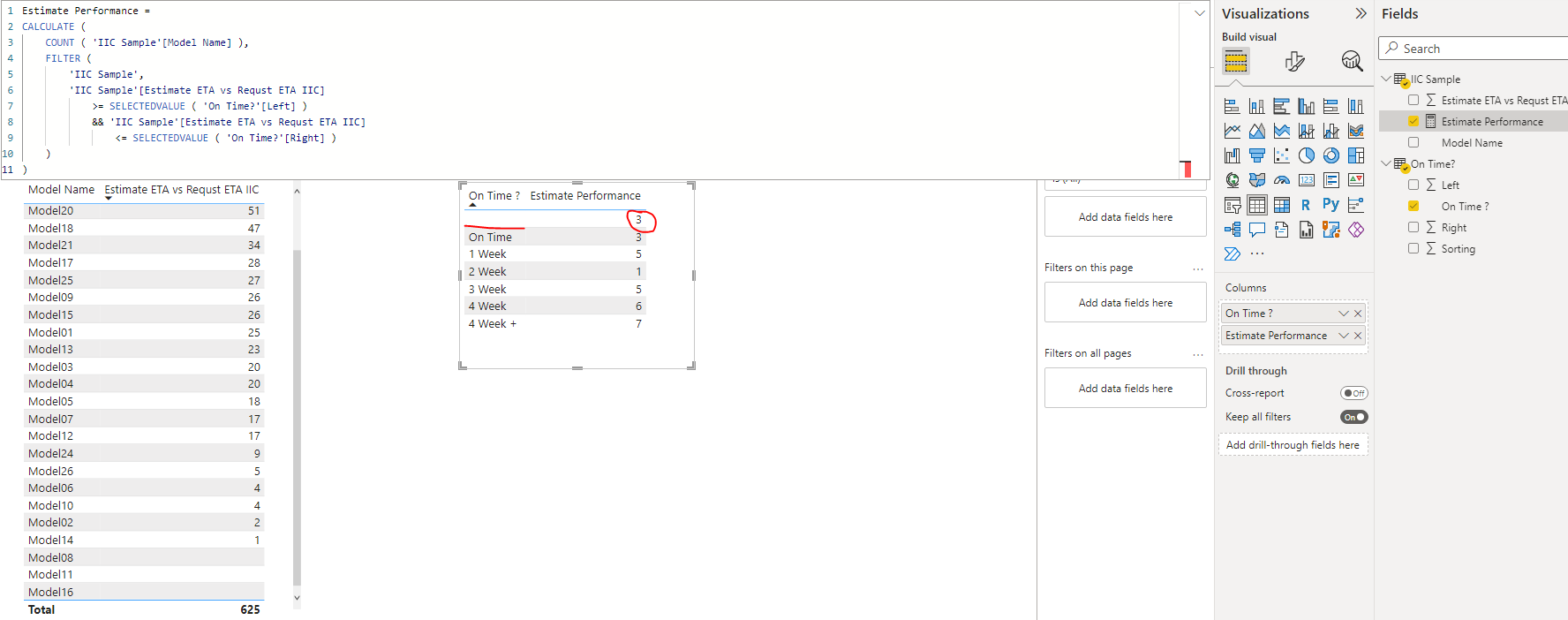Collapse the On Time? table
This screenshot has width=1568, height=620.
[1385, 163]
